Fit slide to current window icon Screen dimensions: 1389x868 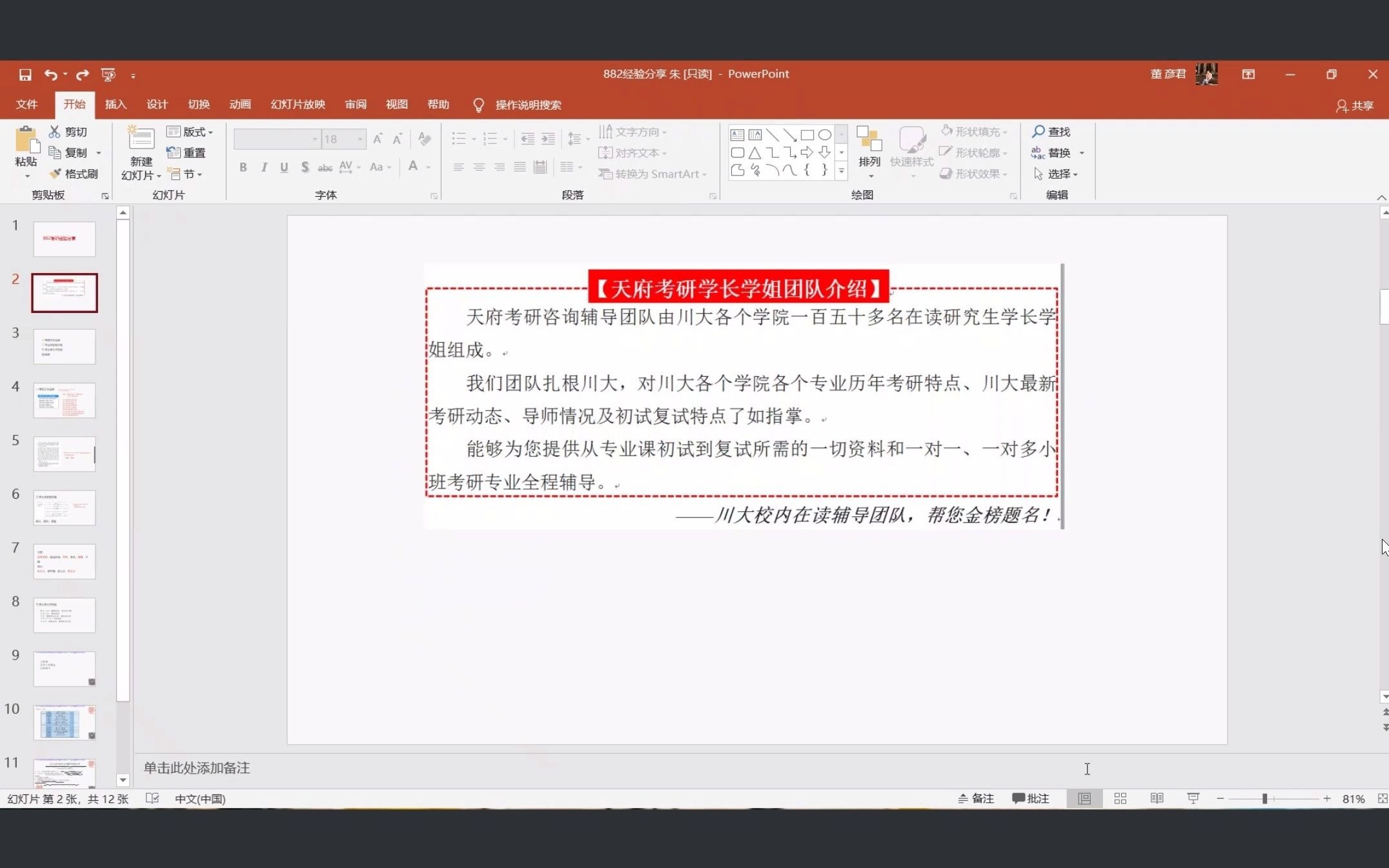coord(1382,799)
